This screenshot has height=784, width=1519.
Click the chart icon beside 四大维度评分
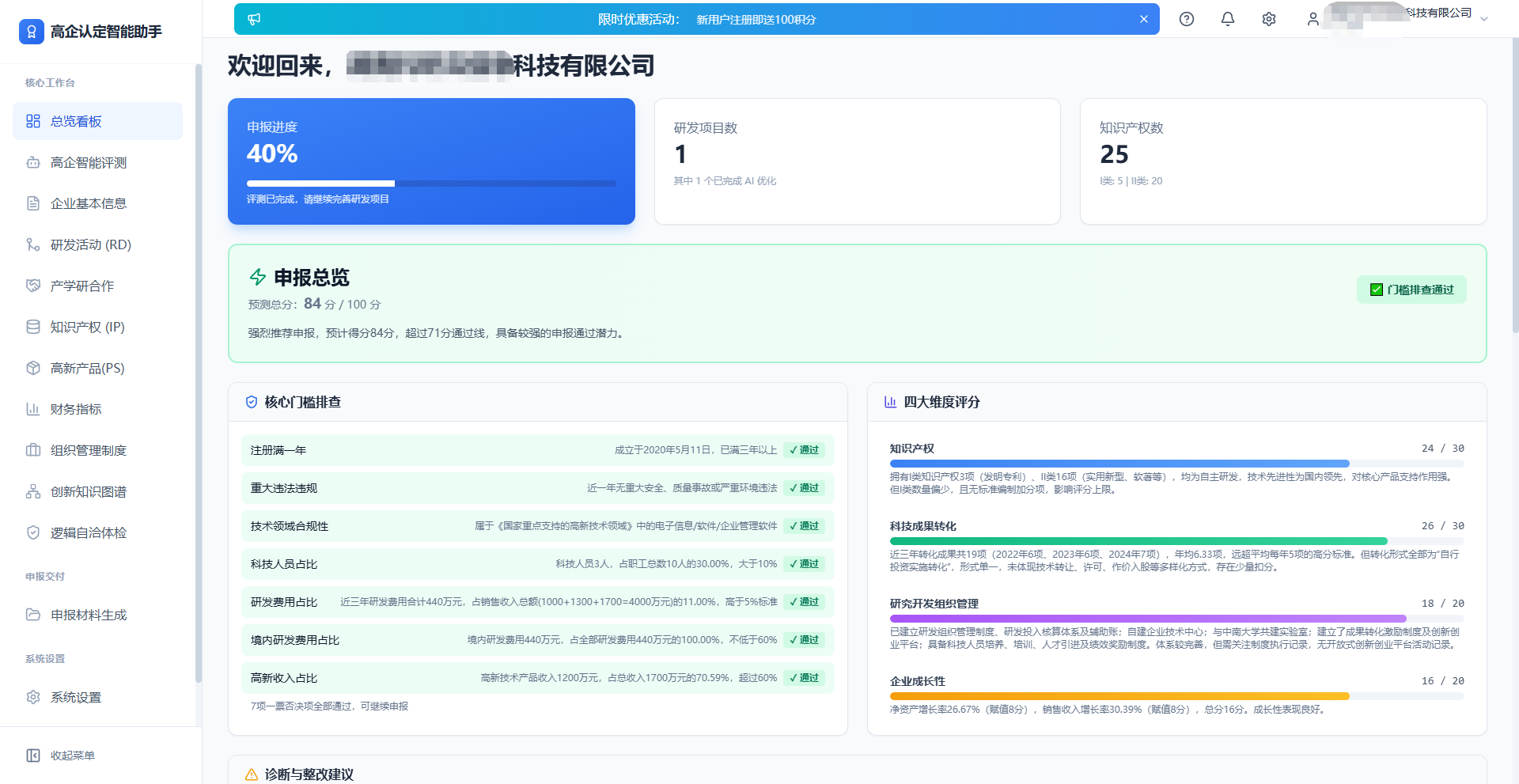coord(891,402)
